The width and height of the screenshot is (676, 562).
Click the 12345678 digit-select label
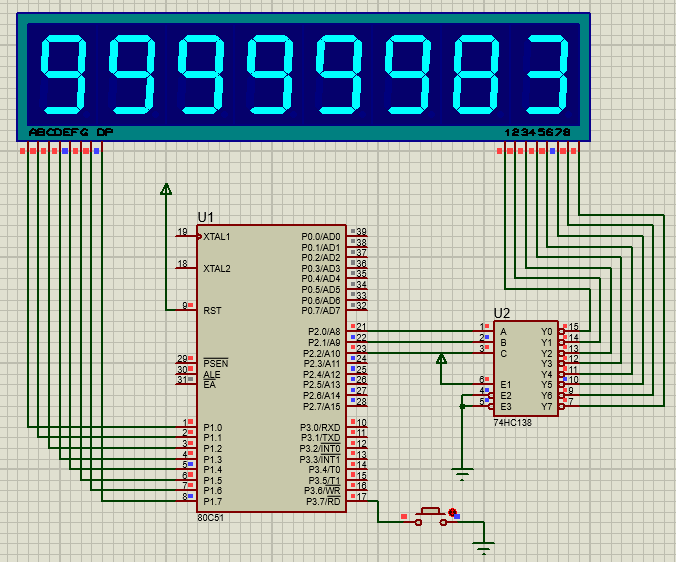click(x=537, y=132)
